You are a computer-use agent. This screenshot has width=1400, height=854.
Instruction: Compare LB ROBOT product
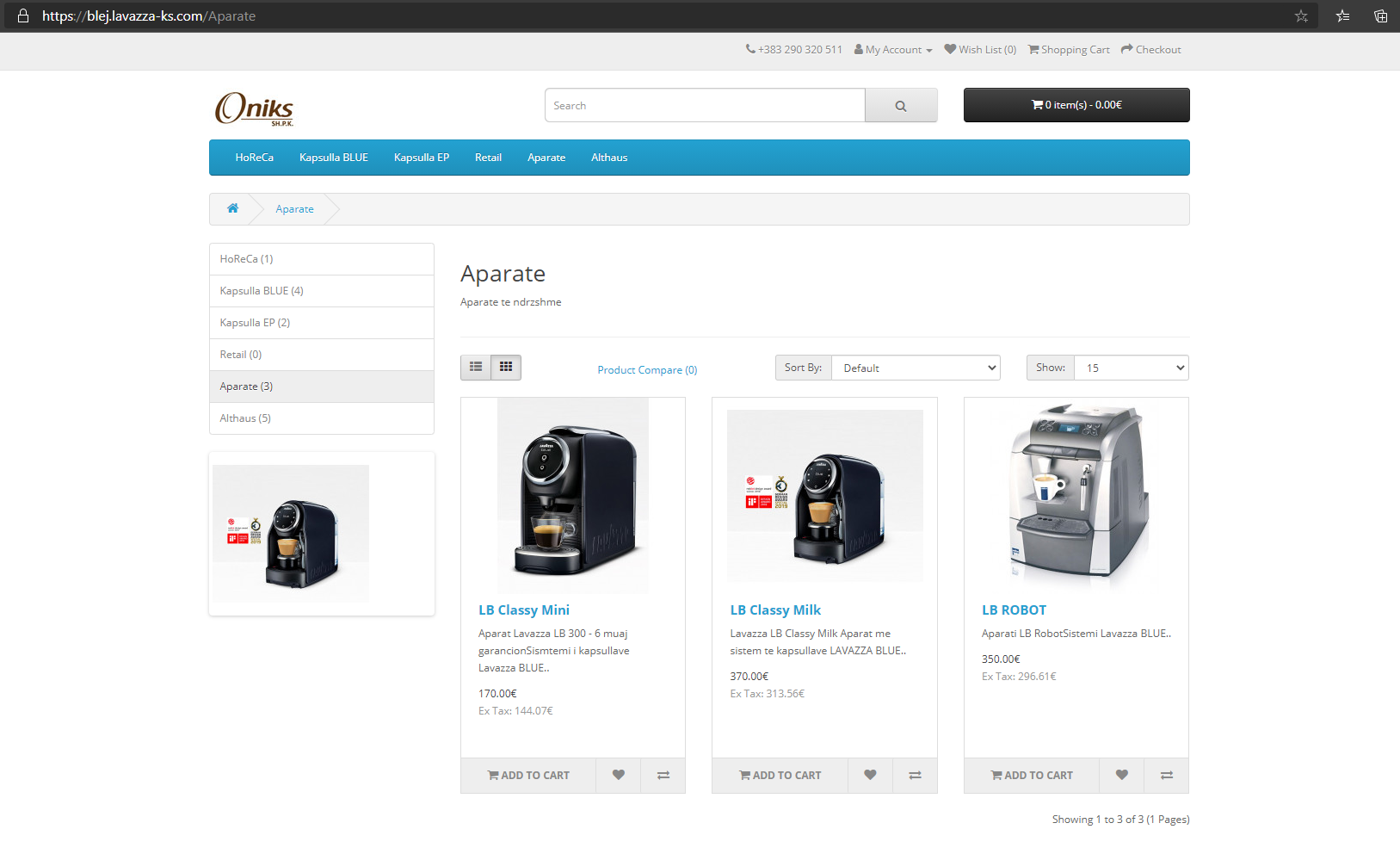(x=1167, y=775)
